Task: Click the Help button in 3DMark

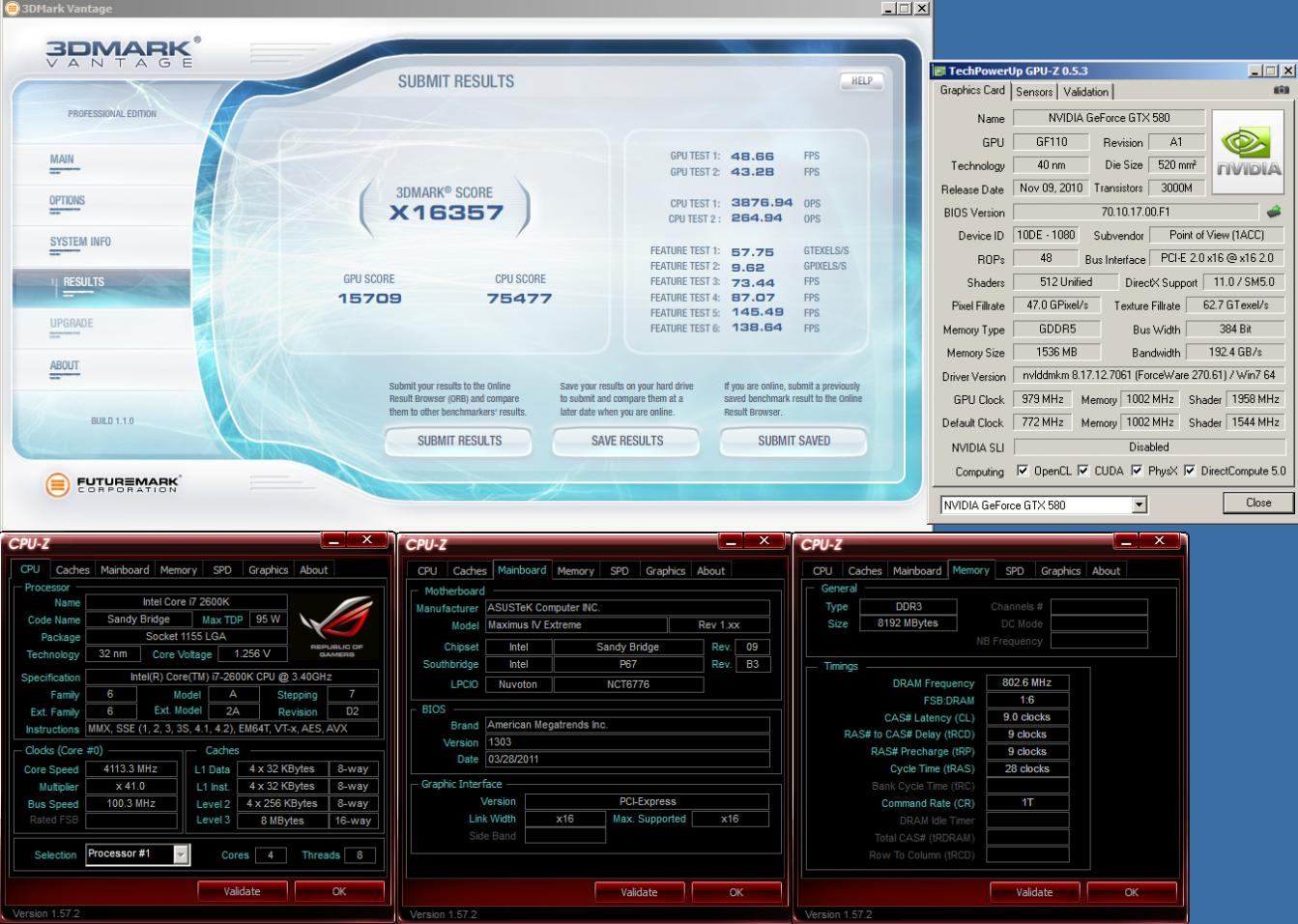Action: pos(862,81)
